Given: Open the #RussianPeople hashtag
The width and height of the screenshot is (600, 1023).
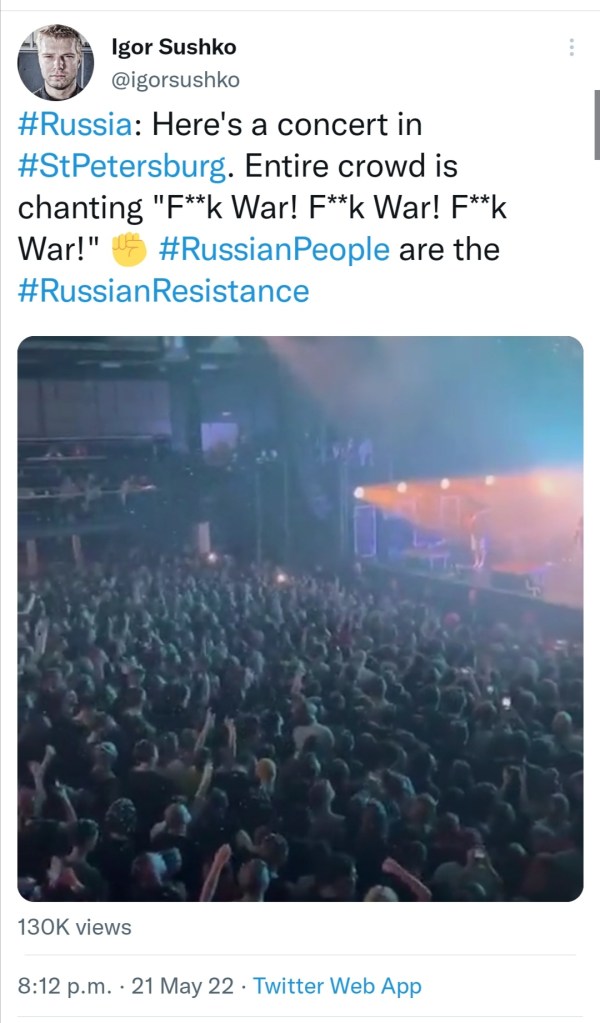Looking at the screenshot, I should pyautogui.click(x=274, y=249).
